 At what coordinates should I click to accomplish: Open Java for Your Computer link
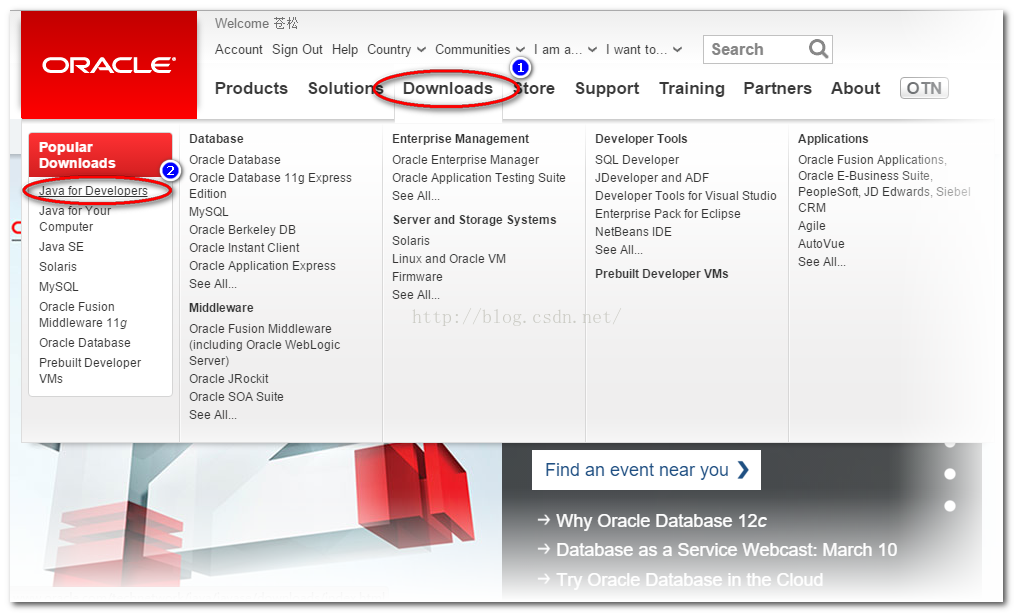point(75,219)
